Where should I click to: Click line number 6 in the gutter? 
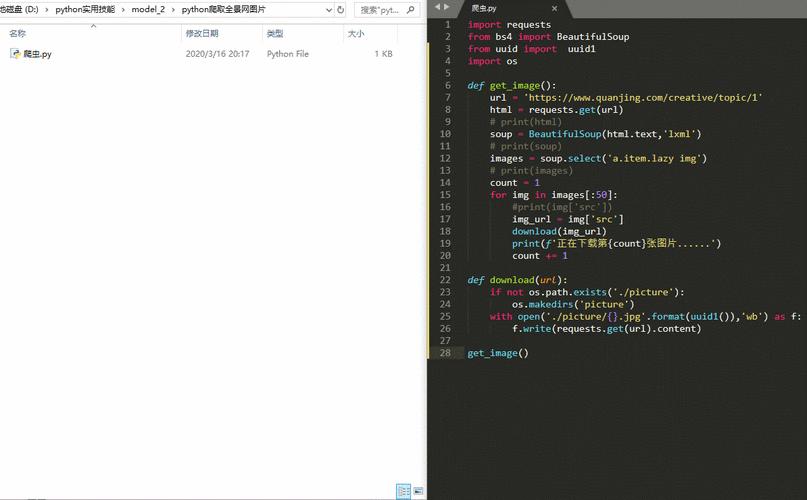tap(448, 85)
